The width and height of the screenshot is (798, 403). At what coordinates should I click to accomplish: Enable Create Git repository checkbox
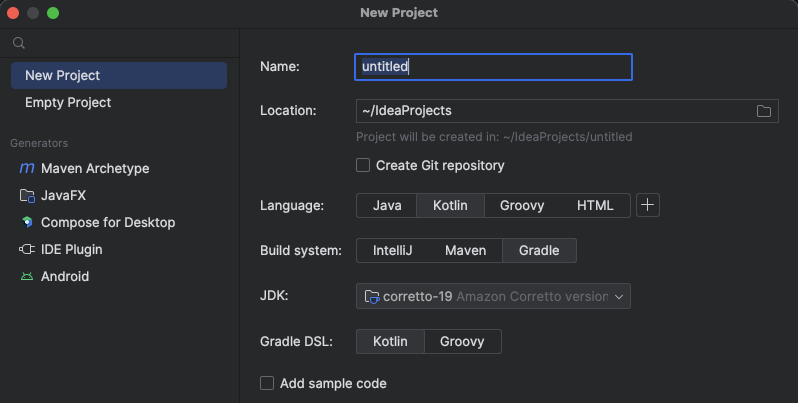click(363, 165)
